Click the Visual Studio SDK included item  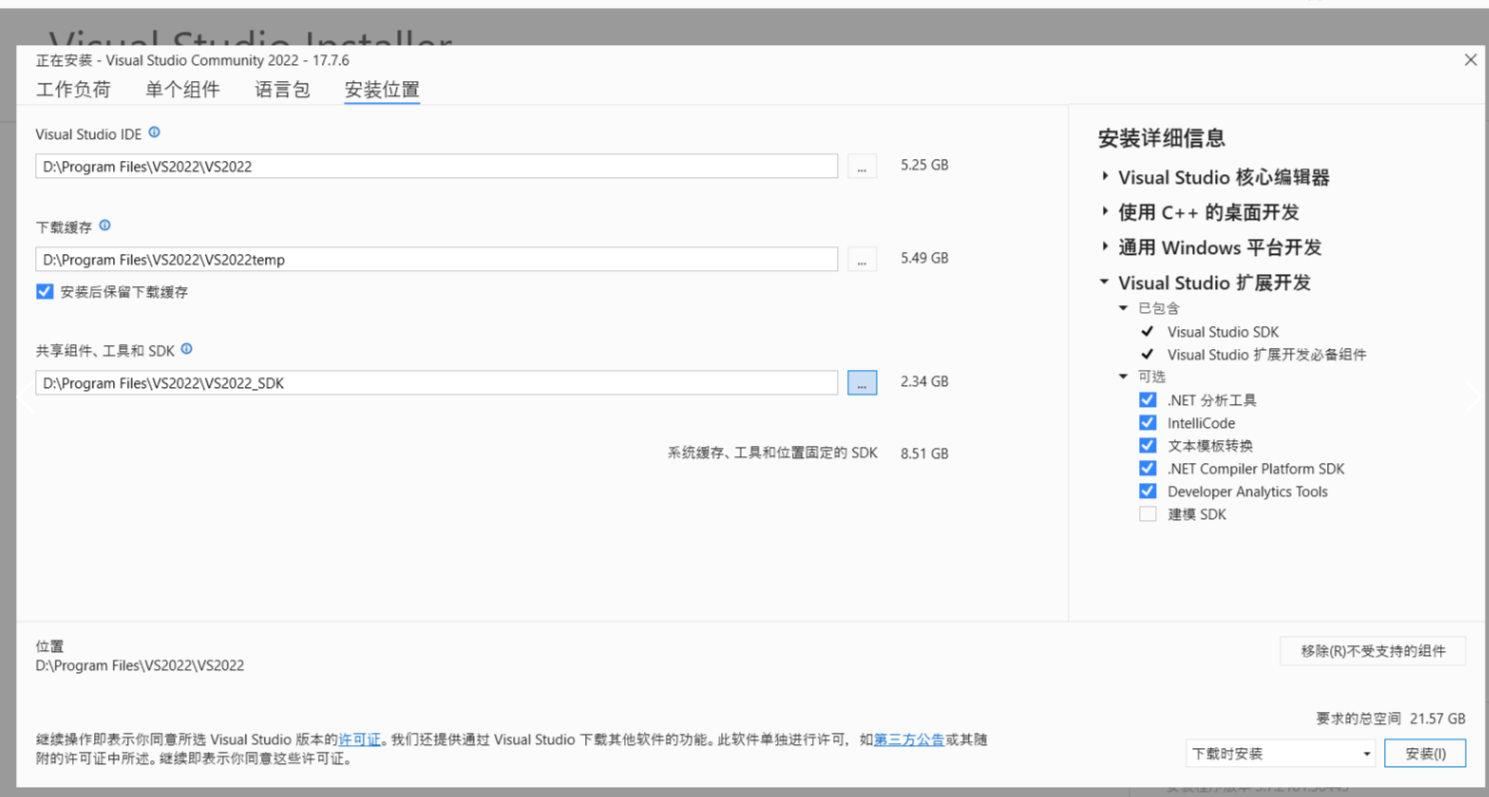1223,332
